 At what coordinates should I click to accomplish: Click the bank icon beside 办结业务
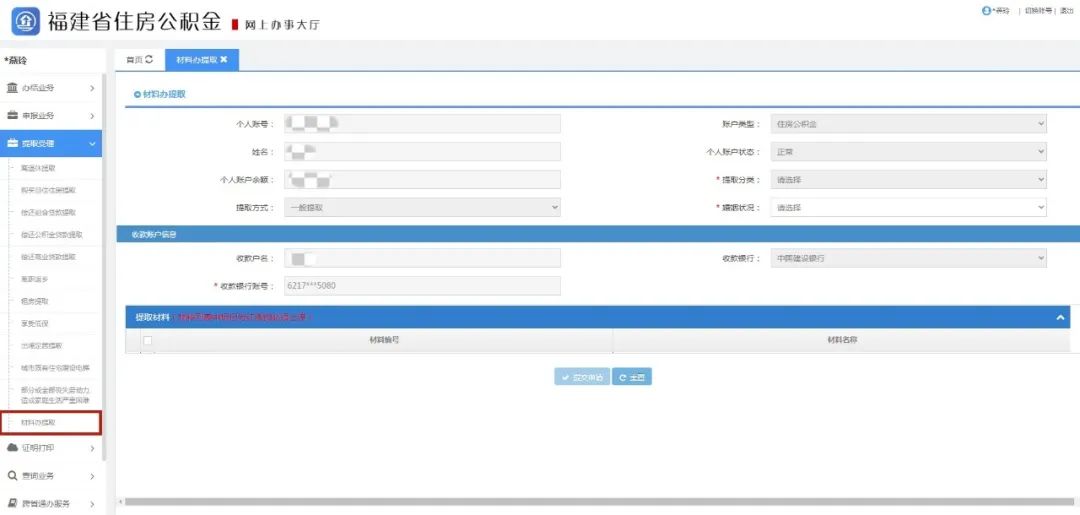pos(12,88)
